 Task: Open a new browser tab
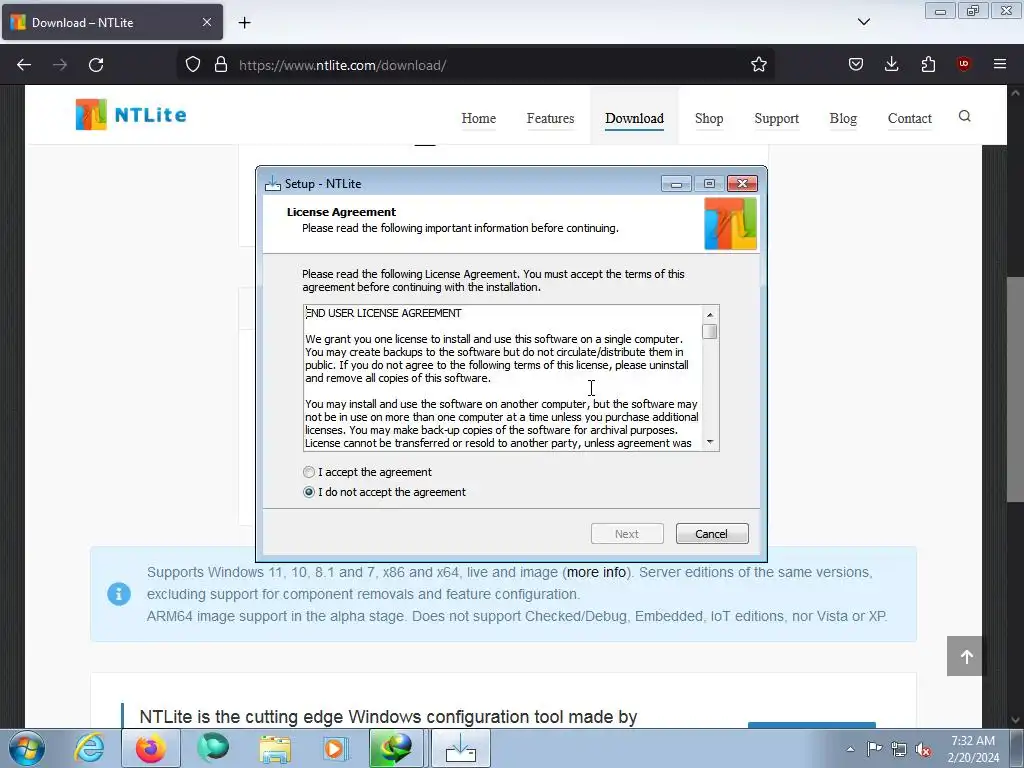244,23
